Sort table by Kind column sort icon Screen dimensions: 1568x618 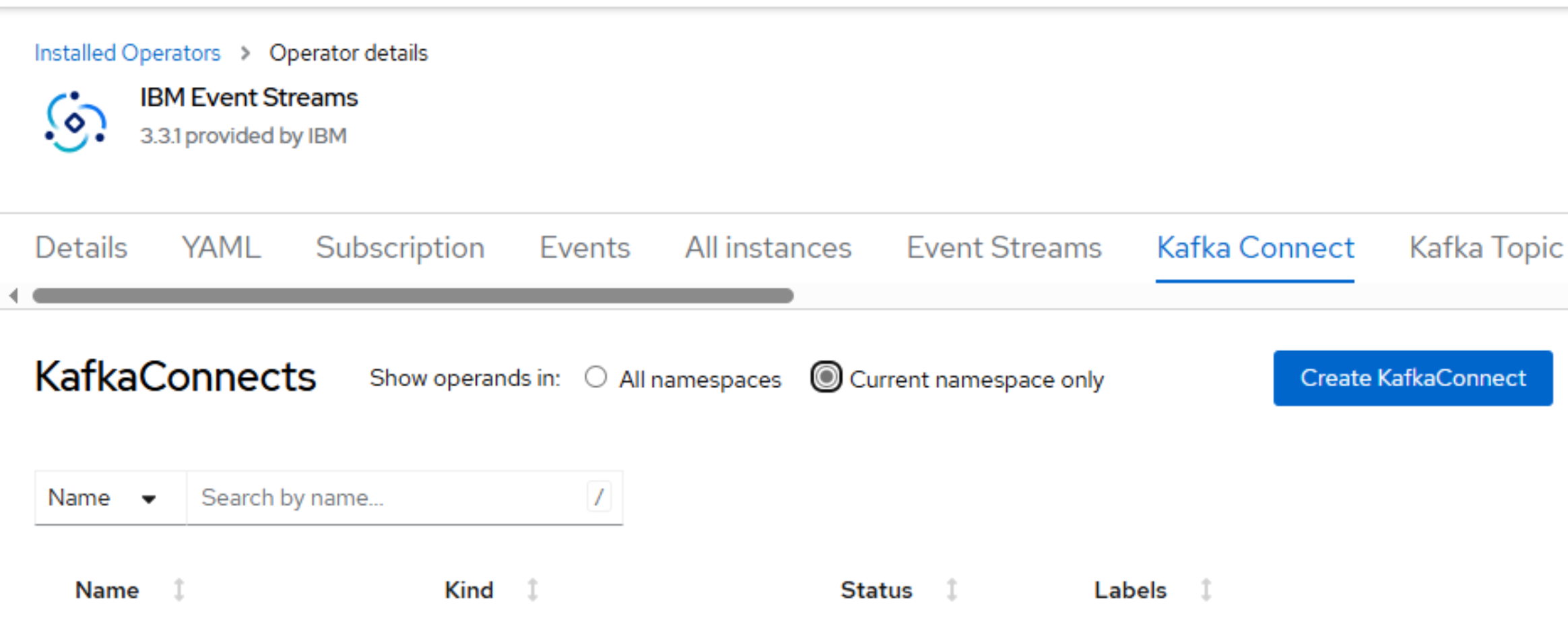(x=532, y=590)
